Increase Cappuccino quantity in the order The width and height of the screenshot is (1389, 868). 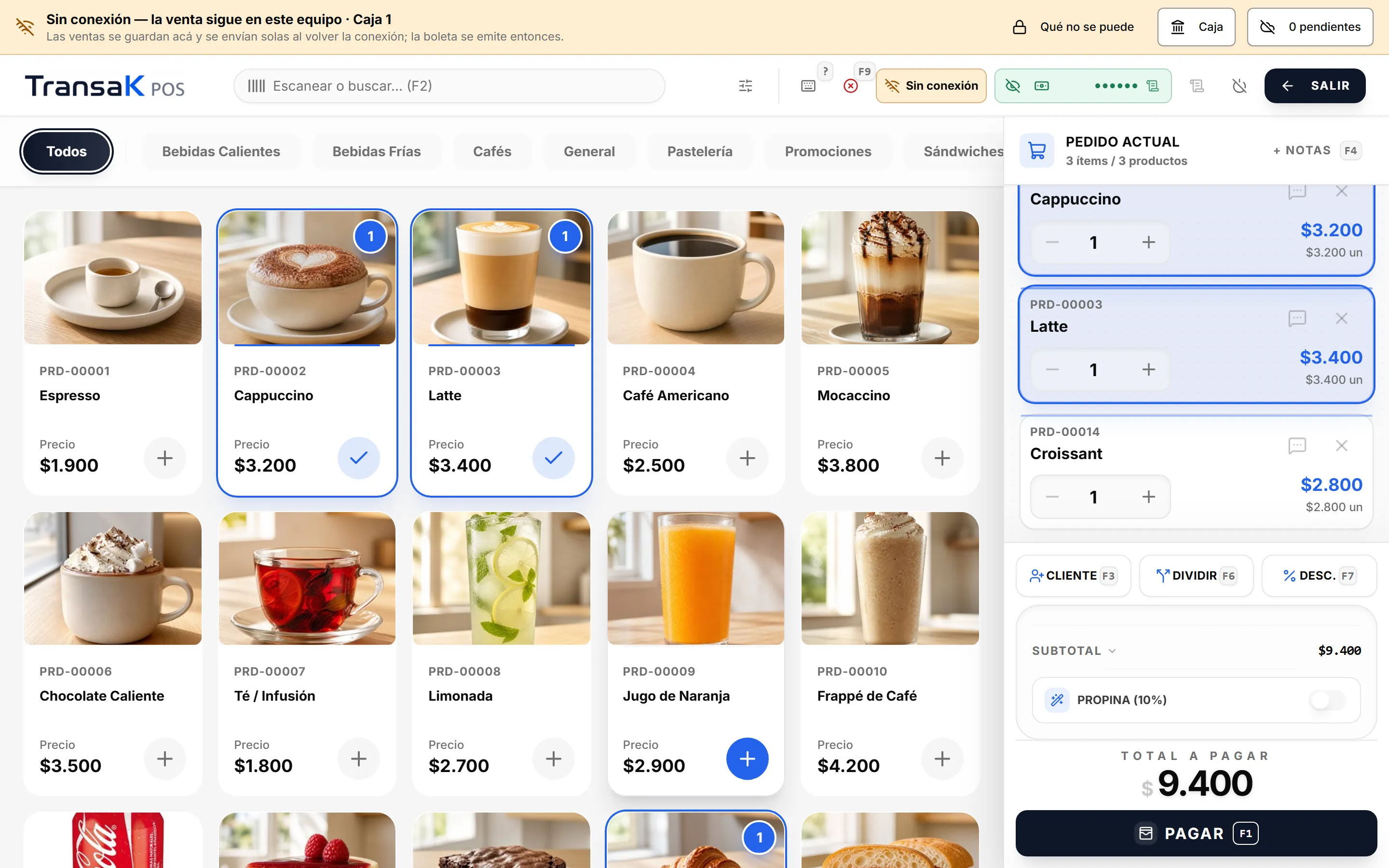[x=1148, y=242]
